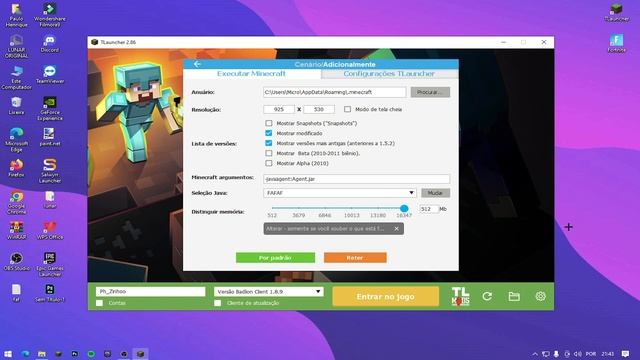This screenshot has height=360, width=640.
Task: Open Lixeira recycle bin icon
Action: [x=16, y=106]
